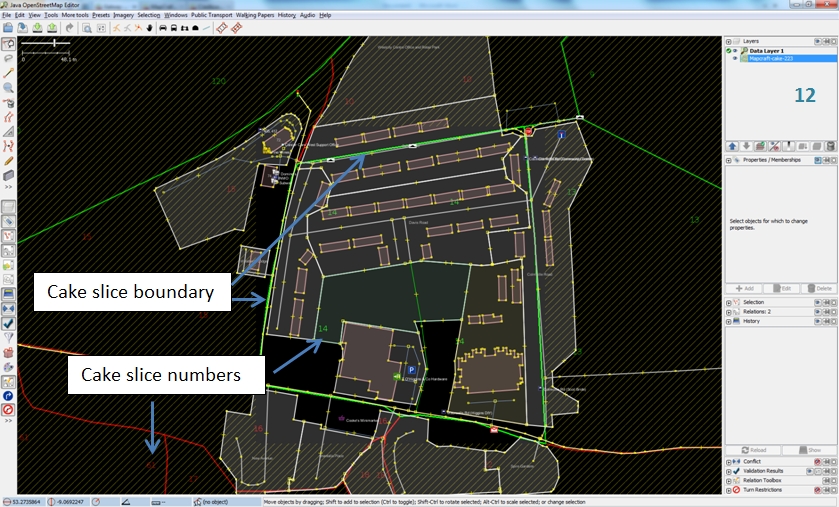839x507 pixels.
Task: Collapse the History panel
Action: [x=729, y=321]
